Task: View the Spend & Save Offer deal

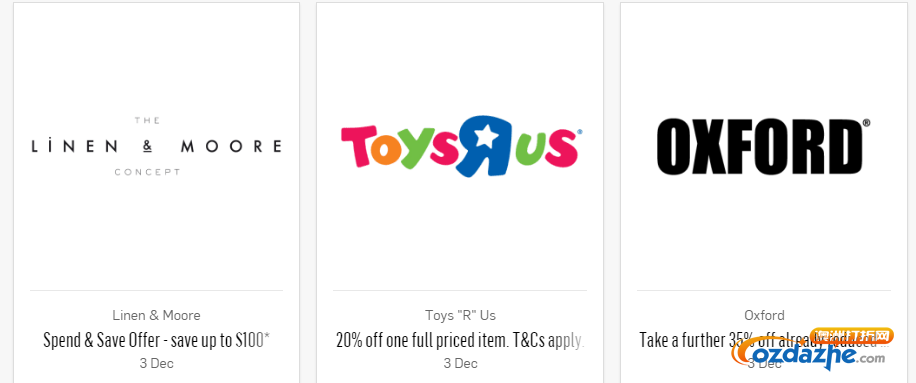Action: (x=157, y=340)
